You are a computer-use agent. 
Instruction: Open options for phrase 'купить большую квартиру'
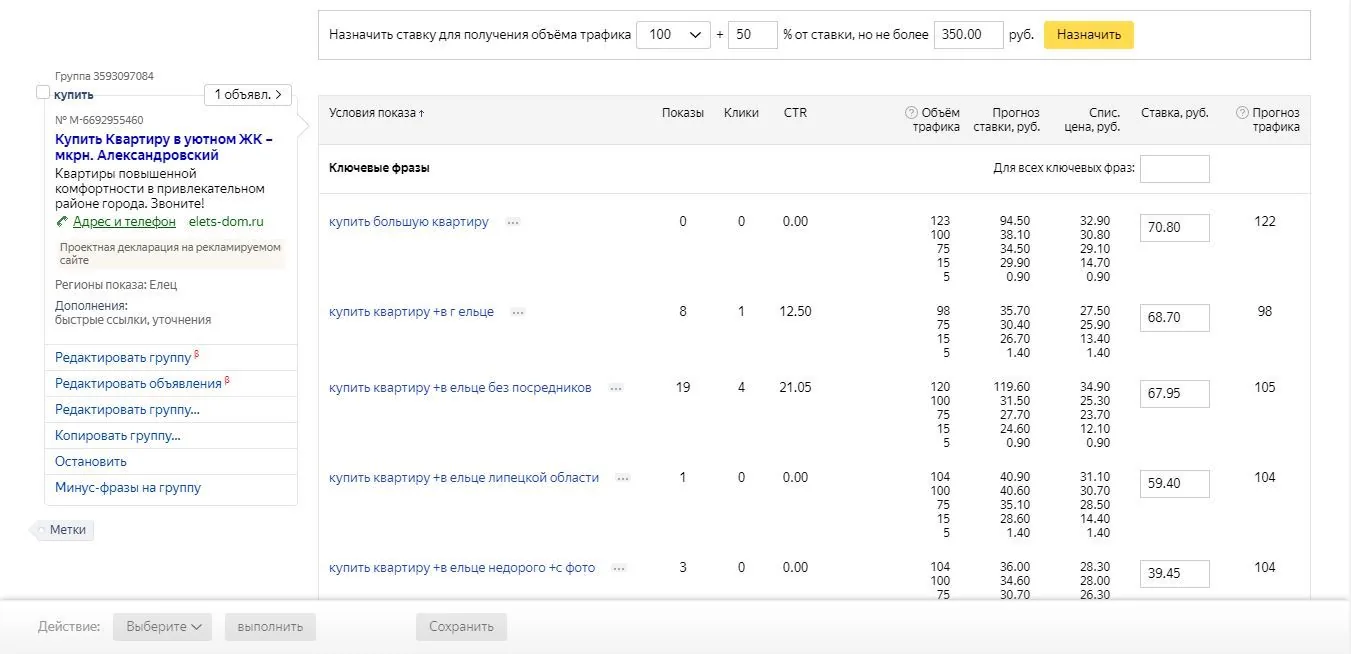(x=513, y=222)
